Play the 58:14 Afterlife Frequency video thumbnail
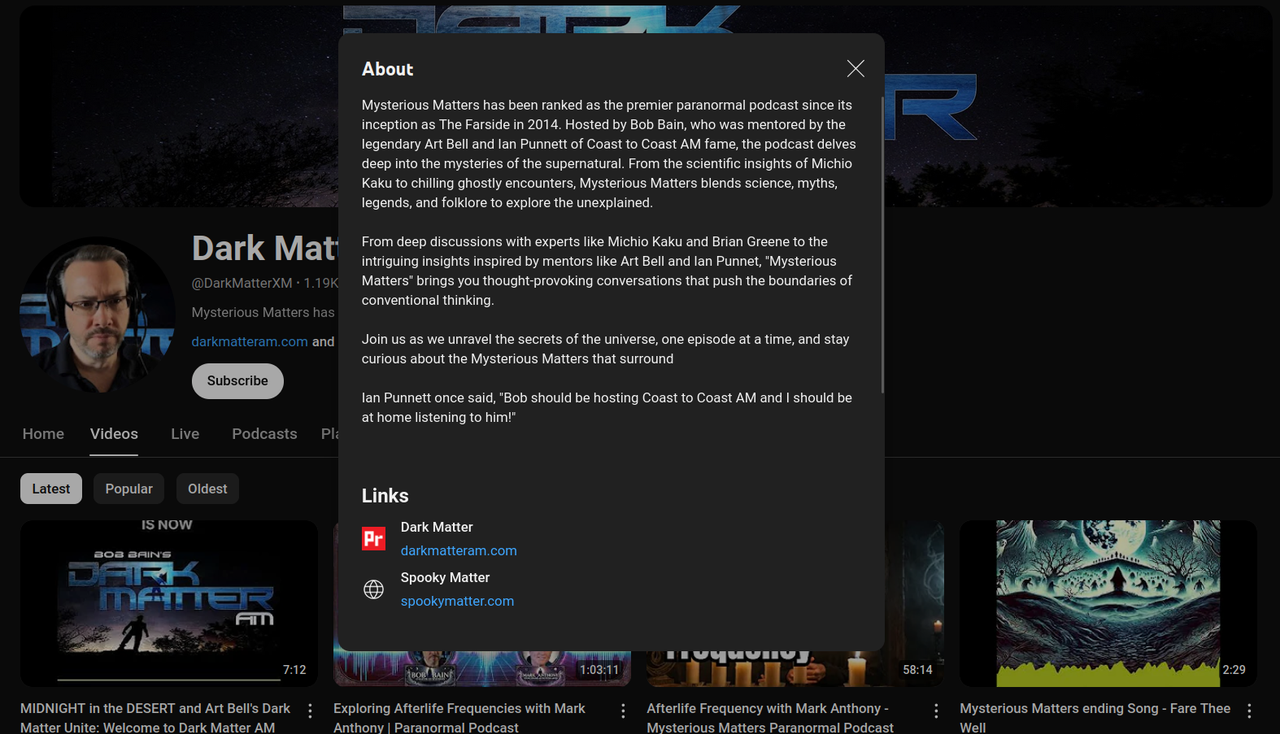This screenshot has height=734, width=1280. (x=795, y=669)
